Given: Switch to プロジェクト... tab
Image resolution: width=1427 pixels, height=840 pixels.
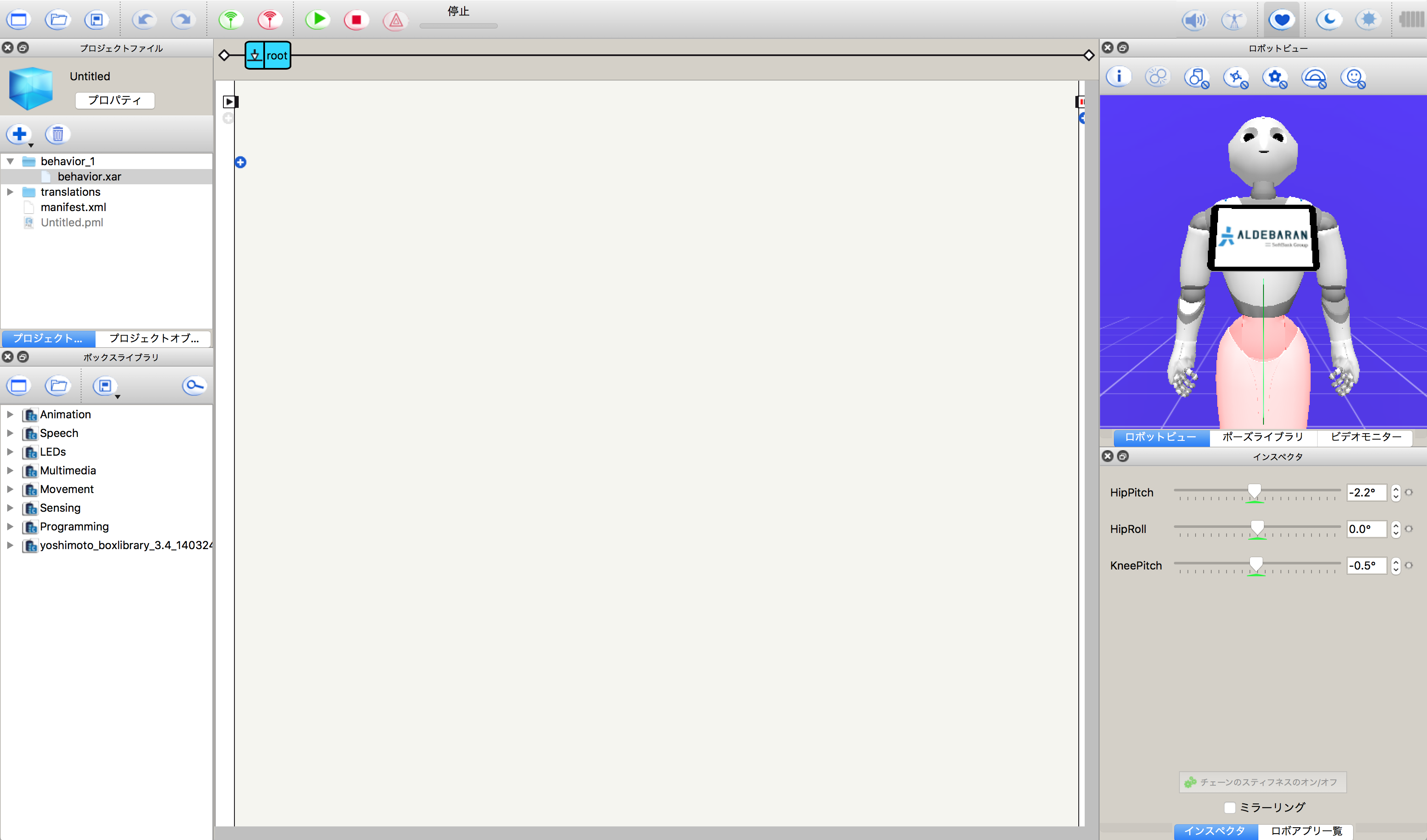Looking at the screenshot, I should pyautogui.click(x=48, y=338).
